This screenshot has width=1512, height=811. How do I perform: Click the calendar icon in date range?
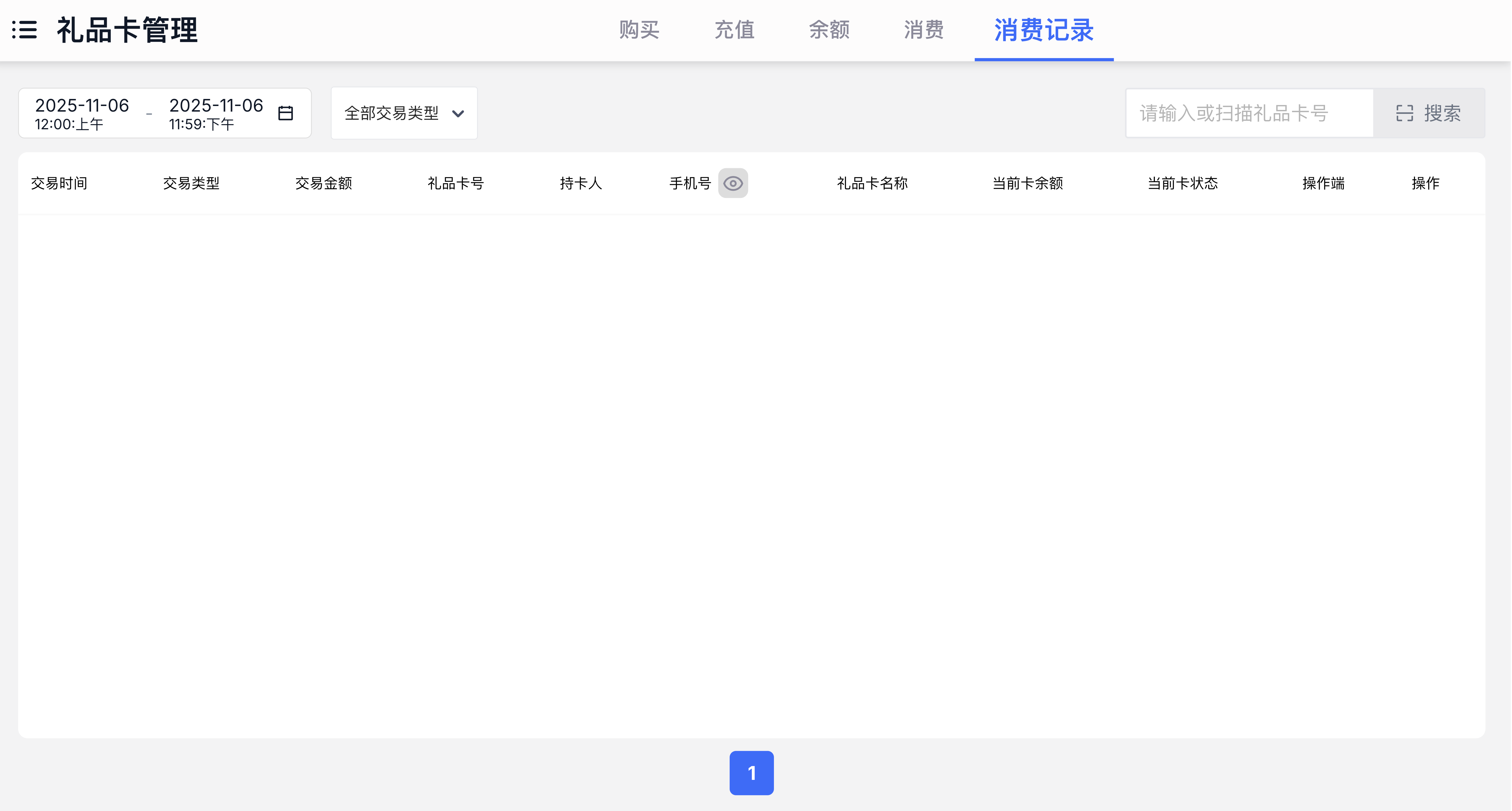click(x=286, y=113)
